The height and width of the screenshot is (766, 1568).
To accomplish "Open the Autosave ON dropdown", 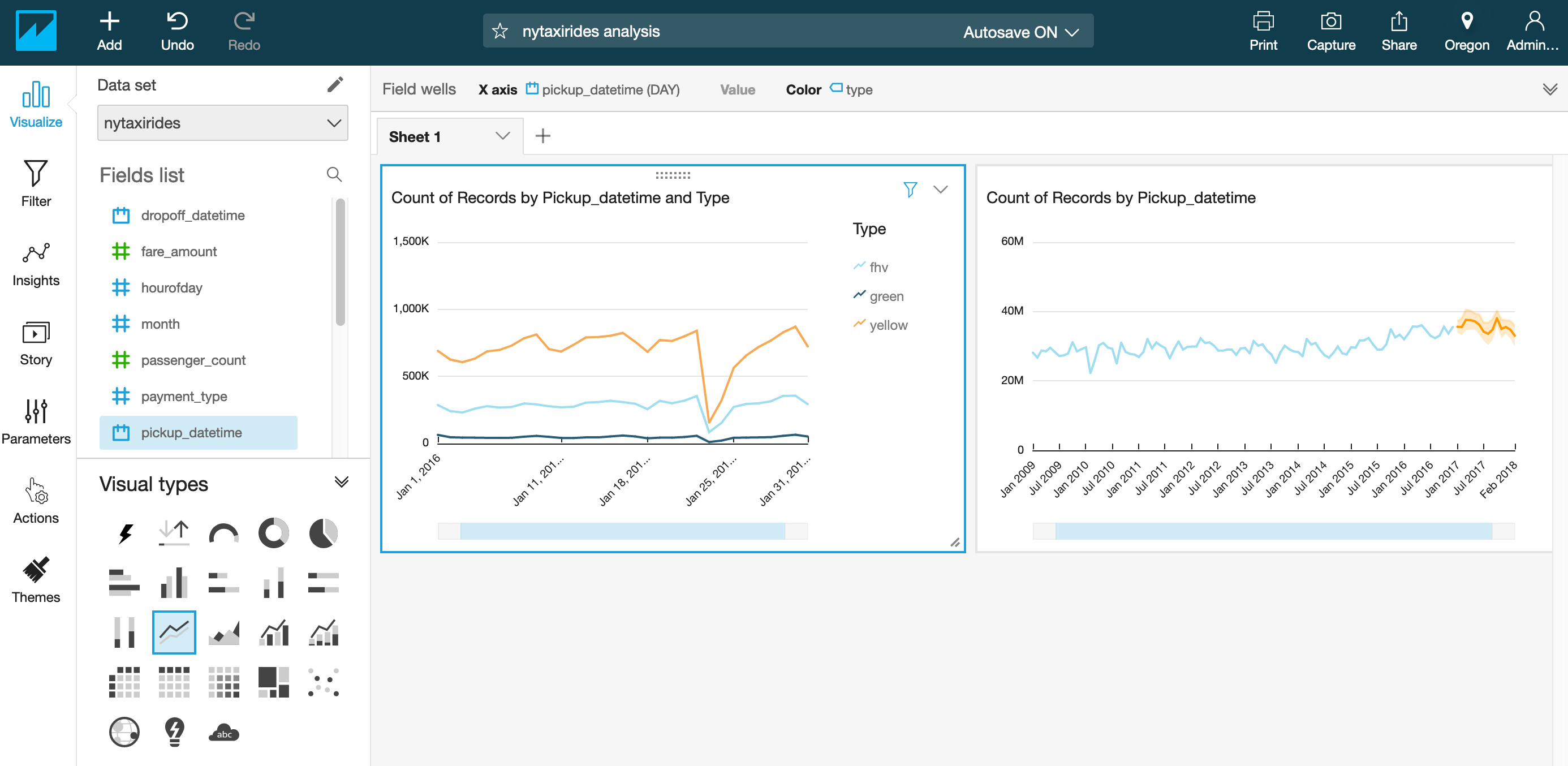I will click(1021, 32).
